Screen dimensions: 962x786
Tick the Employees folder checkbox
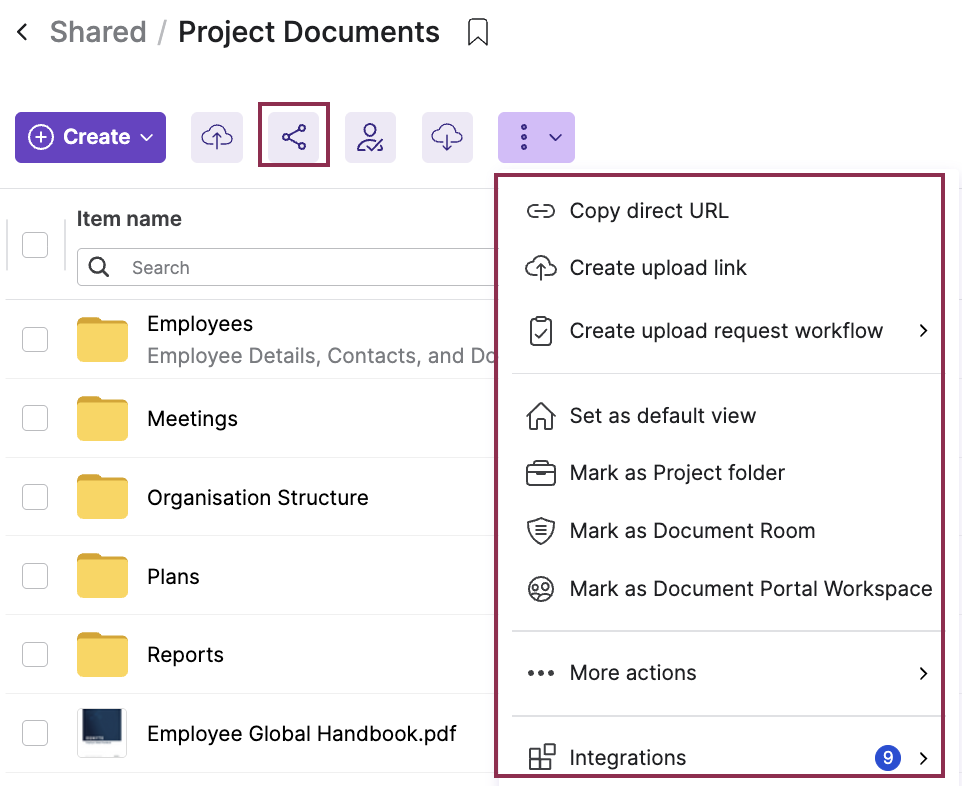[x=35, y=339]
